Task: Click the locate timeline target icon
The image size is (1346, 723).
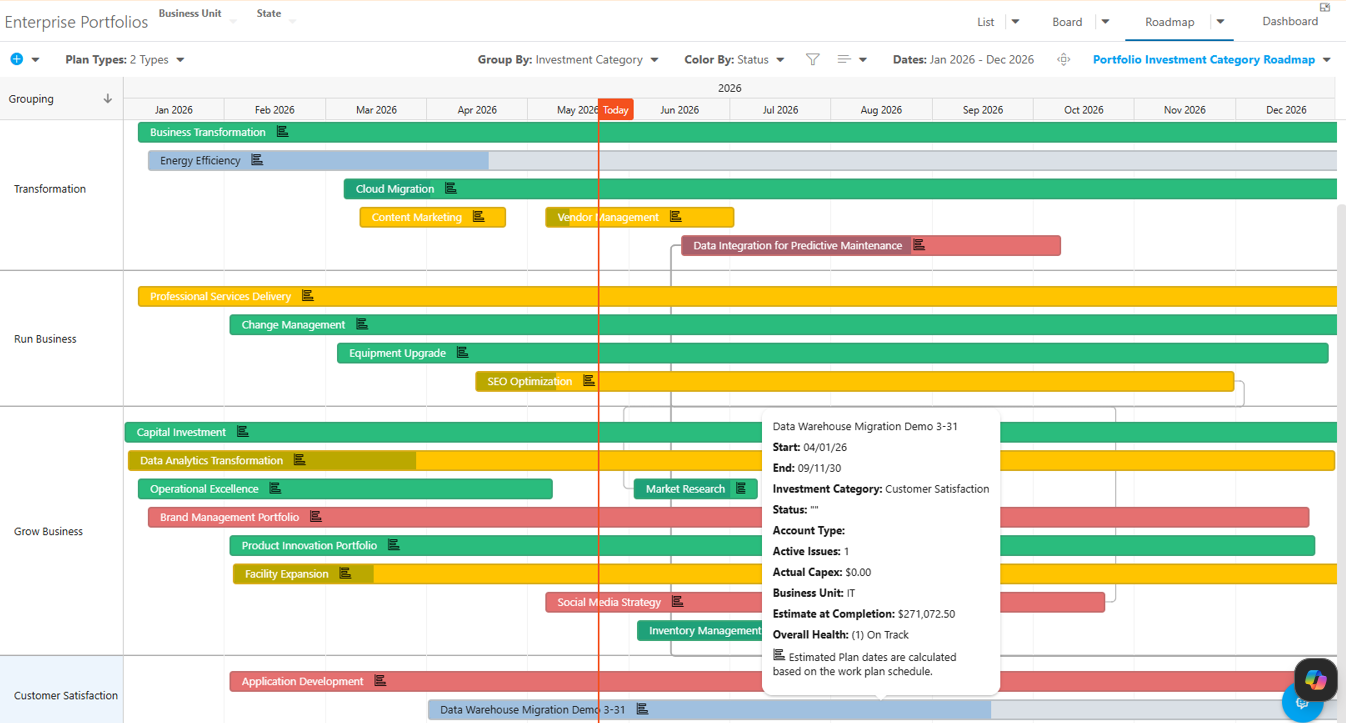Action: (x=1064, y=60)
